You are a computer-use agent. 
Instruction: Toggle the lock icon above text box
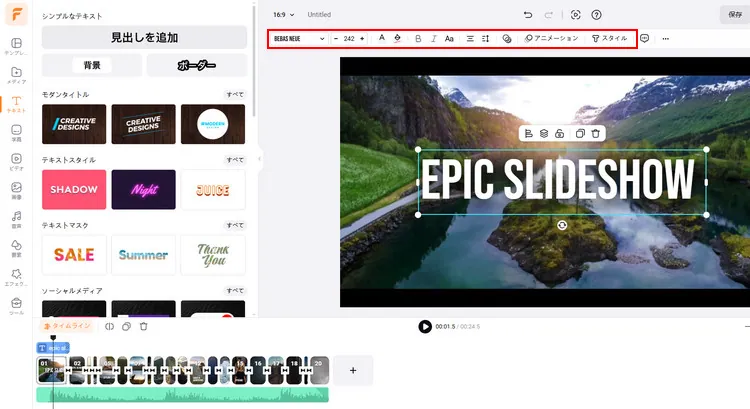pos(559,133)
